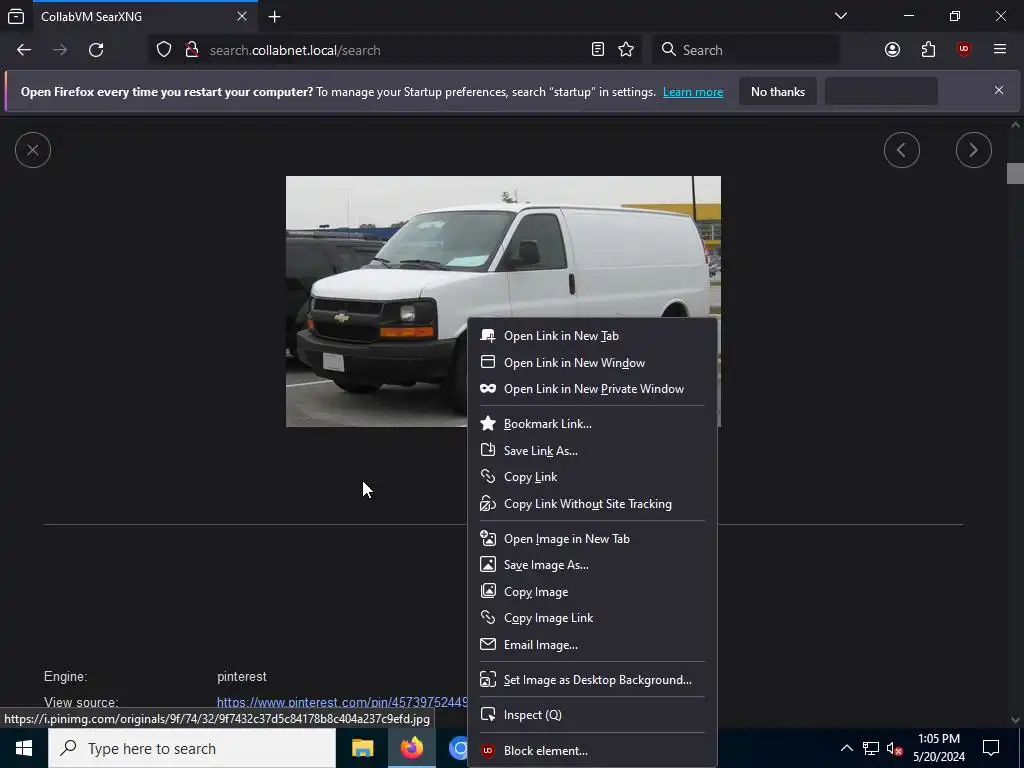Open the network tray icon
Screen dimensions: 1024x768
pyautogui.click(x=871, y=748)
